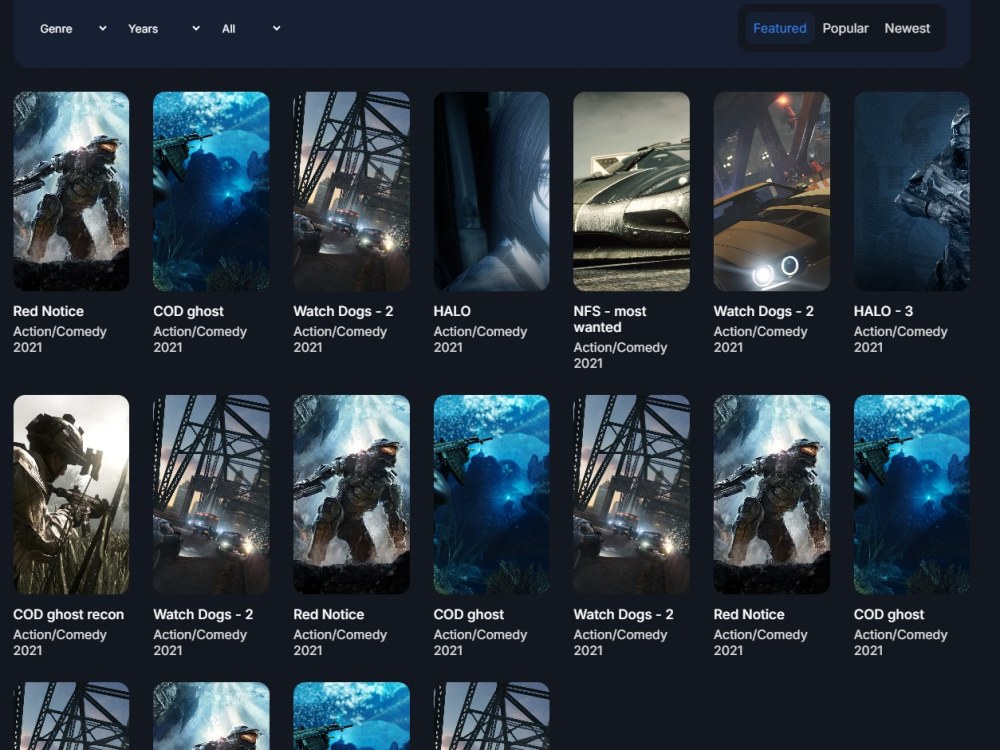Click the "HALO" title text

[452, 311]
